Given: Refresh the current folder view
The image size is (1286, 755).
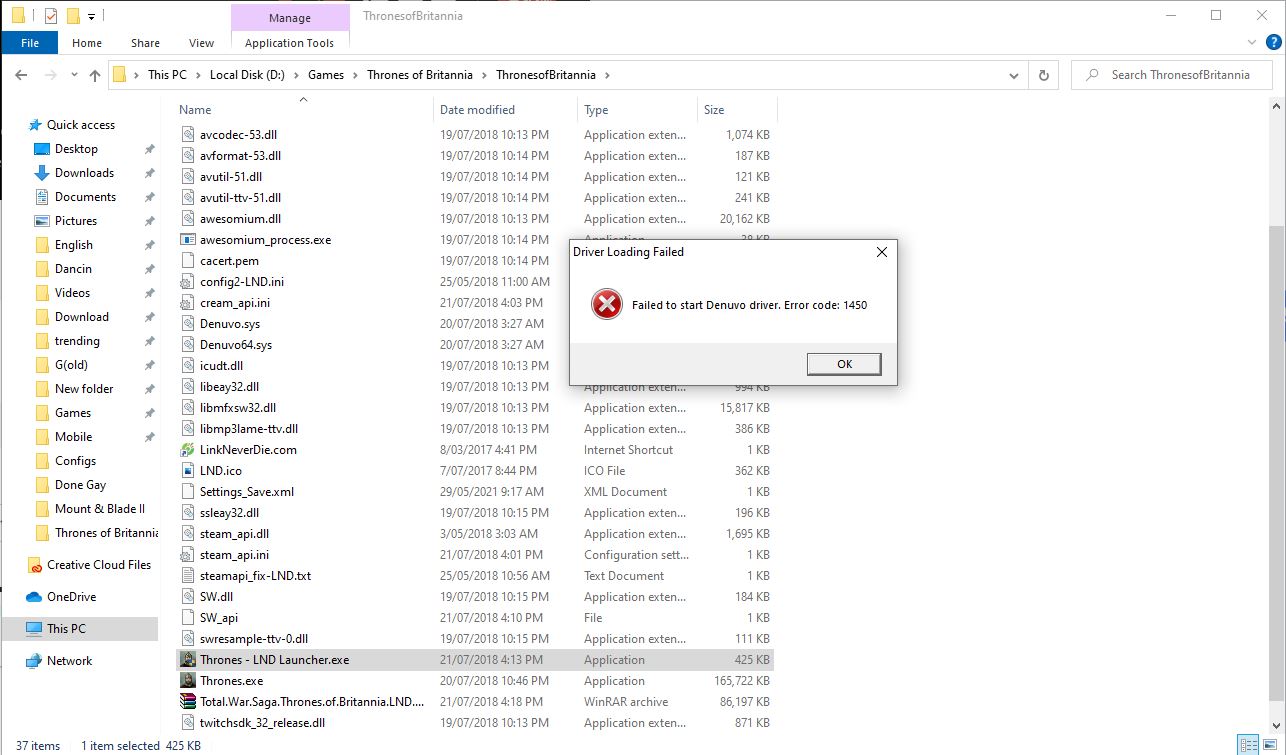Looking at the screenshot, I should pyautogui.click(x=1044, y=75).
